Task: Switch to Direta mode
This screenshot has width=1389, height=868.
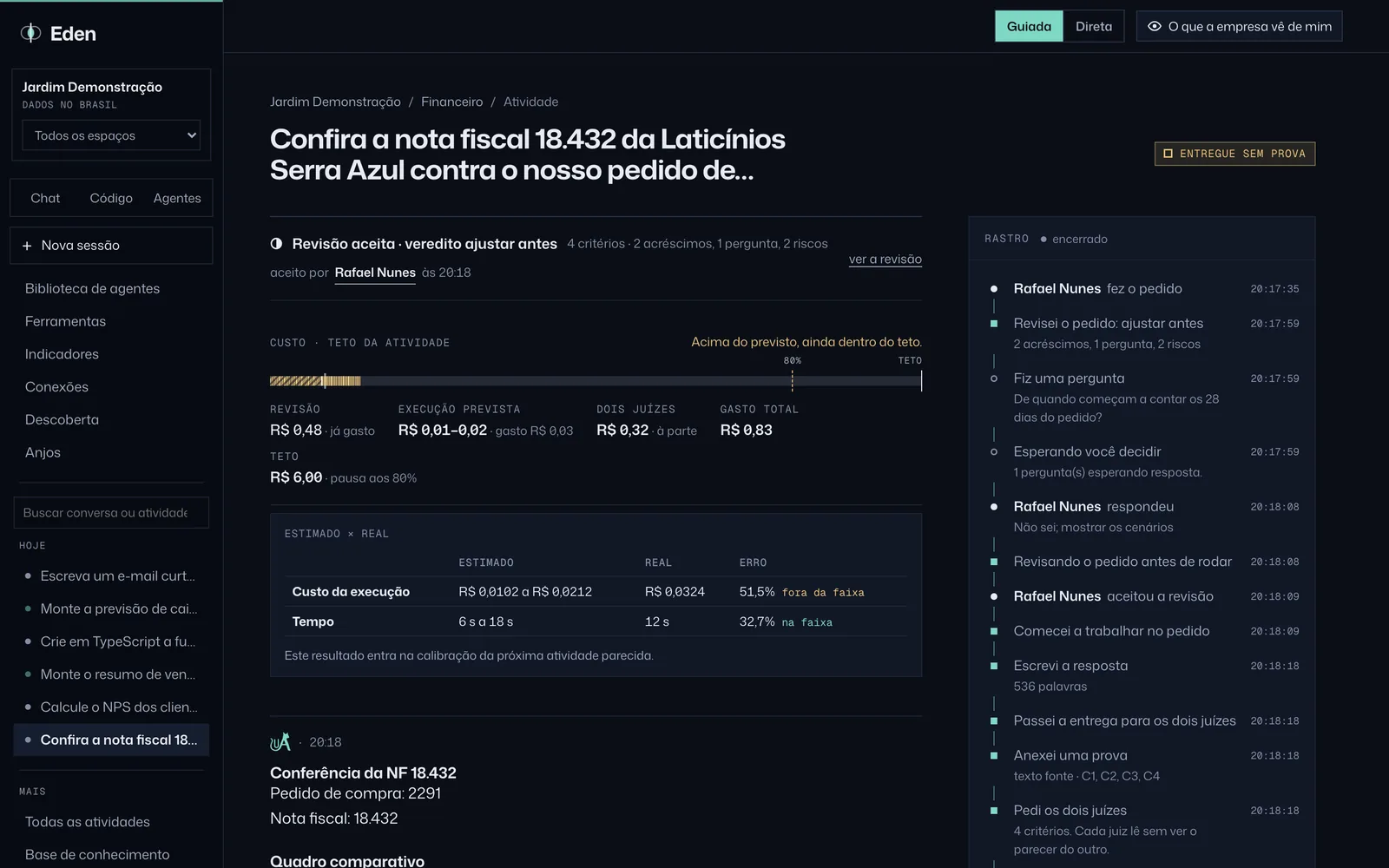Action: tap(1094, 26)
